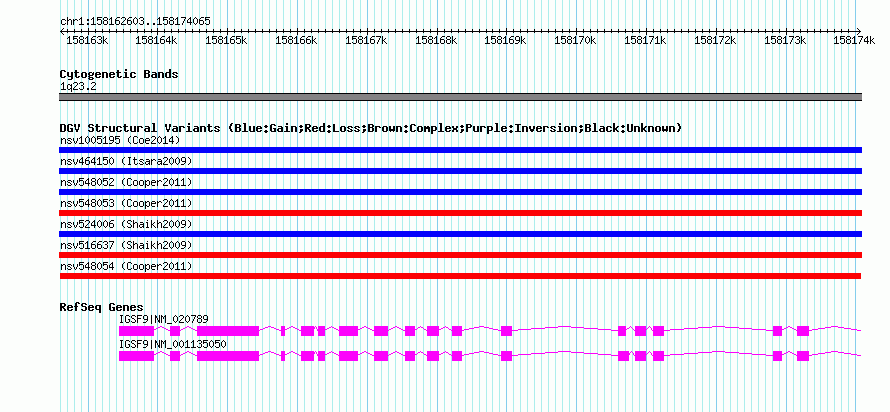Viewport: 890px width, 412px height.
Task: Click the 158163k ruler mark
Action: (87, 40)
